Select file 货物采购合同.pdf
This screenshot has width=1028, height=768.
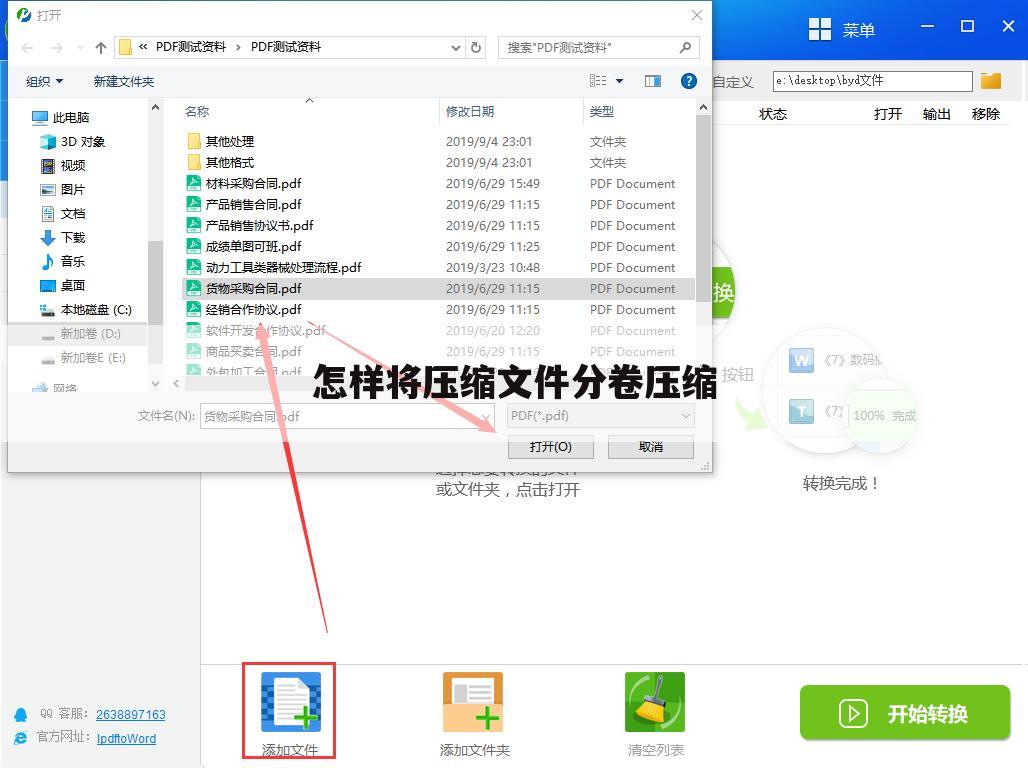(x=438, y=288)
